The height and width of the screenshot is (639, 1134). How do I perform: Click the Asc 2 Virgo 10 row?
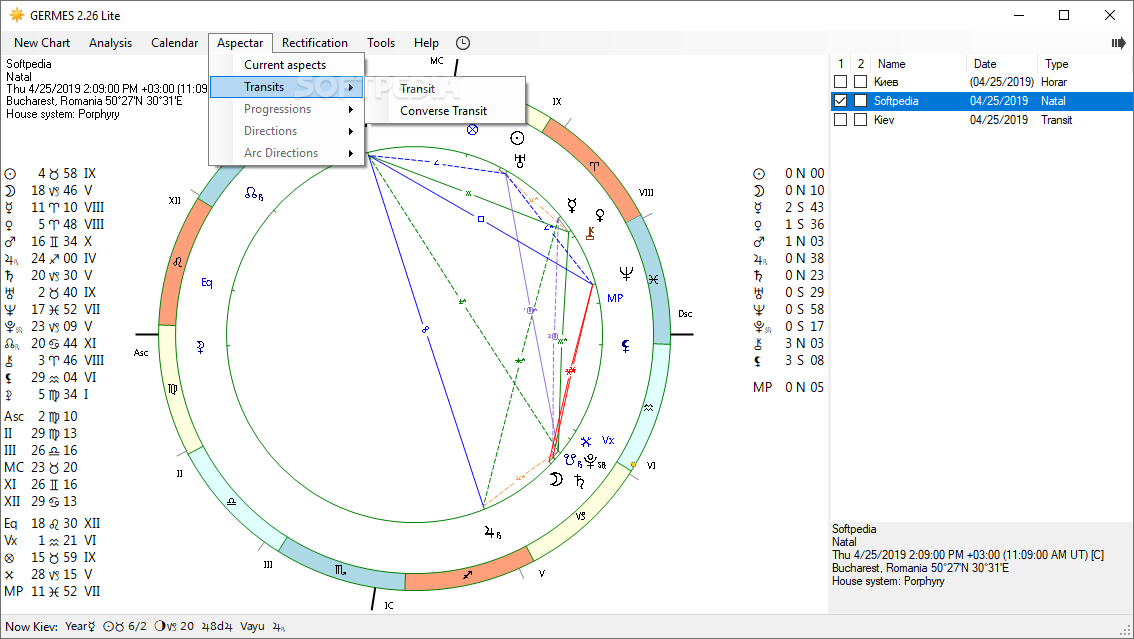pos(41,416)
